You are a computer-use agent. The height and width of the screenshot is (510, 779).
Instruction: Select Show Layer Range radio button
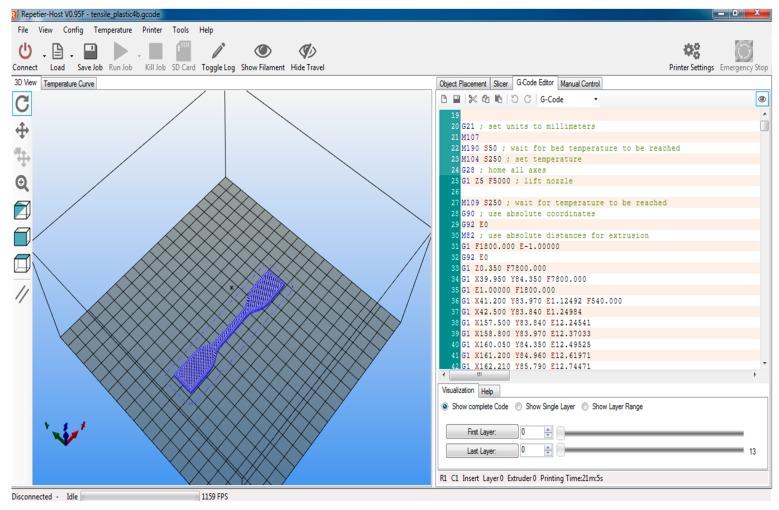(x=585, y=407)
